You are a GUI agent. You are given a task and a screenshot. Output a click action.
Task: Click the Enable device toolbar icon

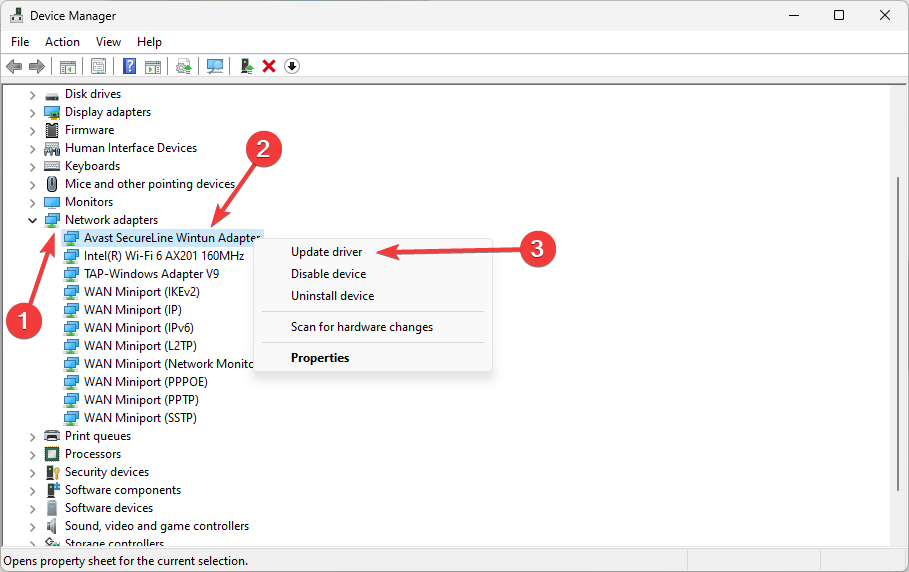247,66
